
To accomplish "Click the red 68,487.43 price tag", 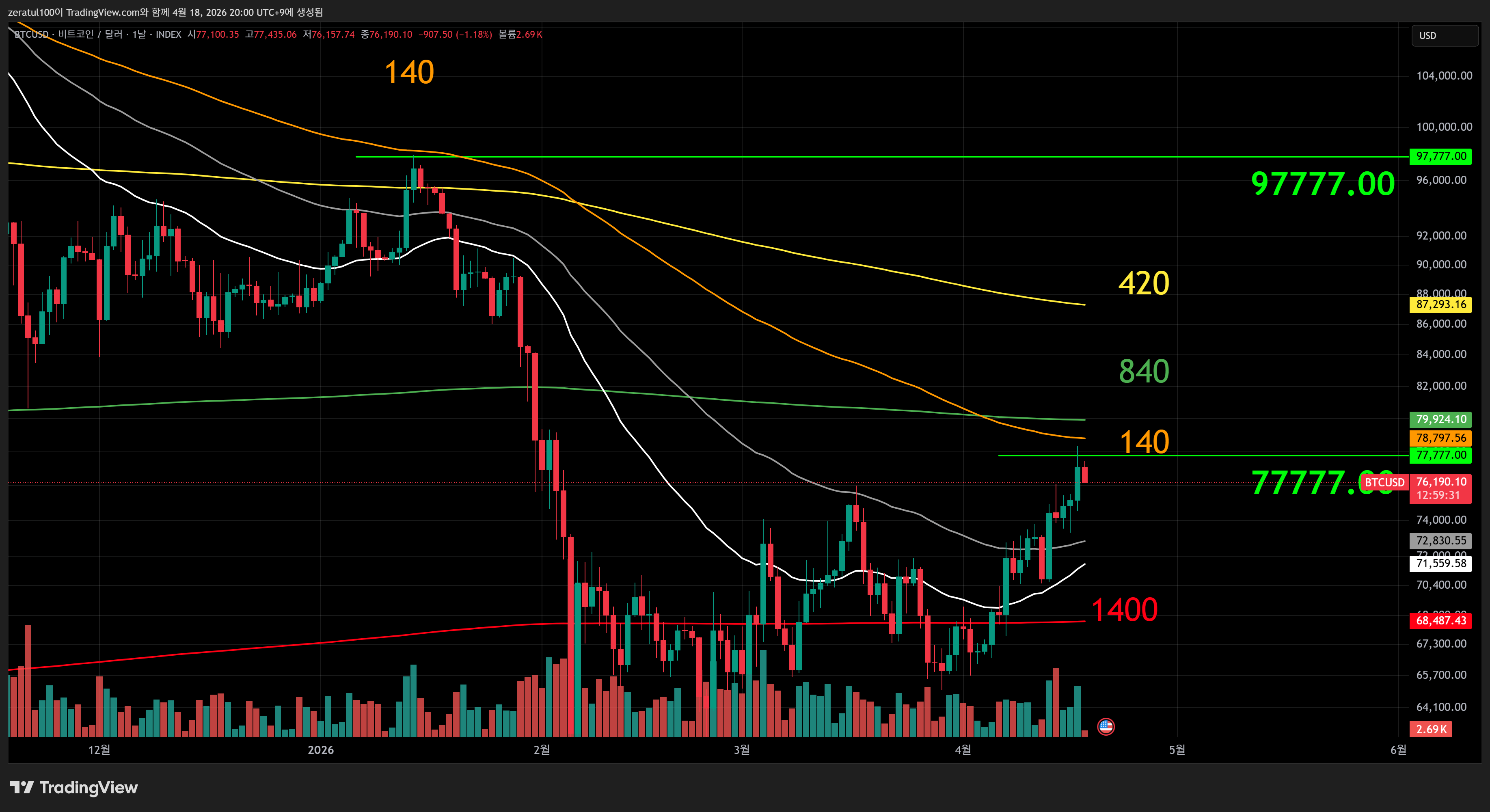I will point(1440,620).
